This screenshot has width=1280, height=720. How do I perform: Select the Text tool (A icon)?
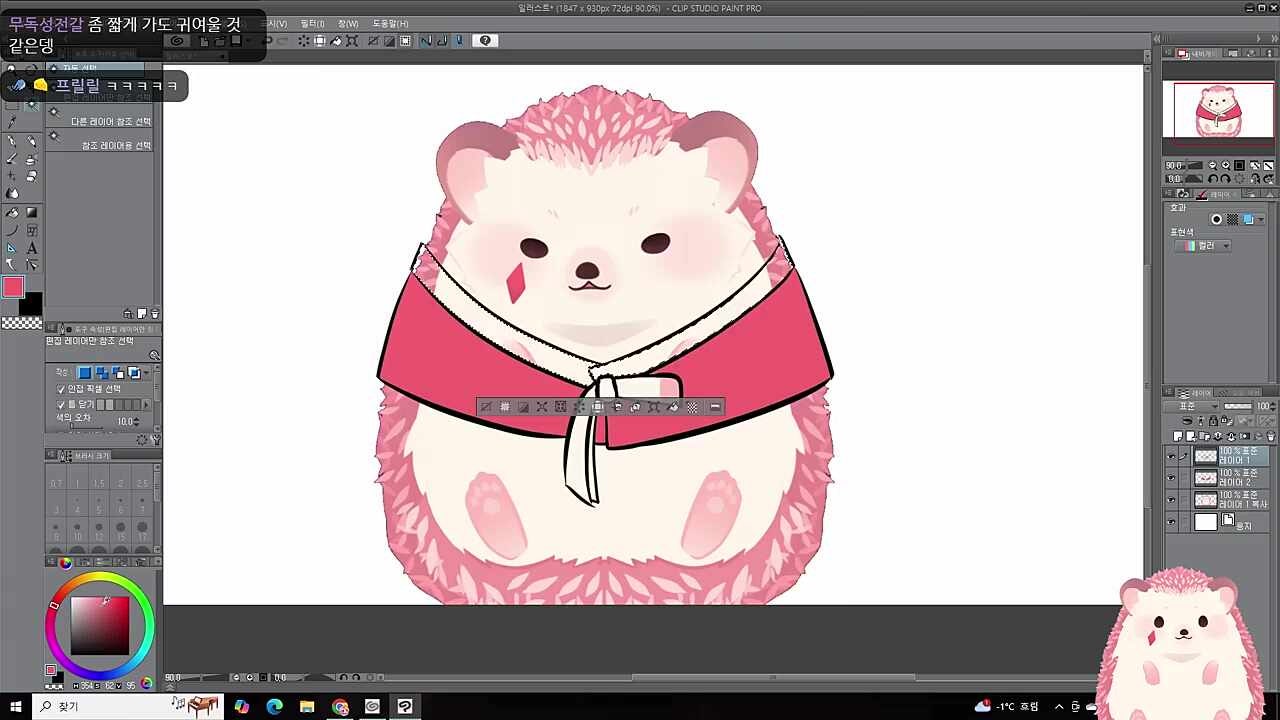click(x=31, y=248)
